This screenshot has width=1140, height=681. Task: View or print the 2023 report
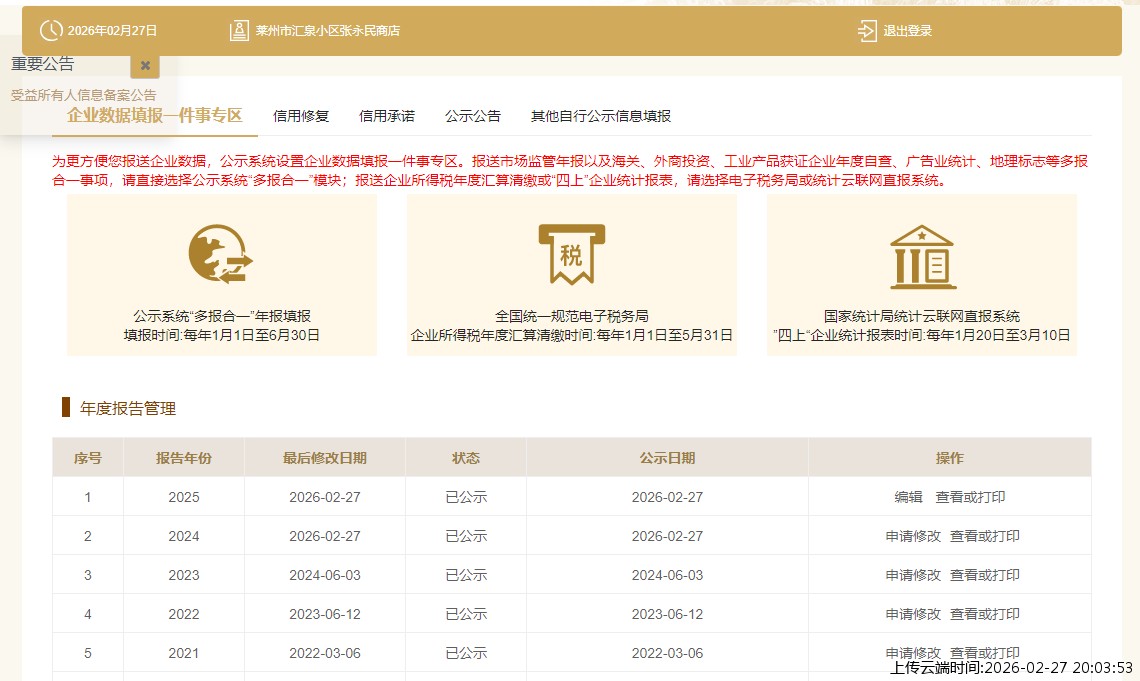click(985, 575)
